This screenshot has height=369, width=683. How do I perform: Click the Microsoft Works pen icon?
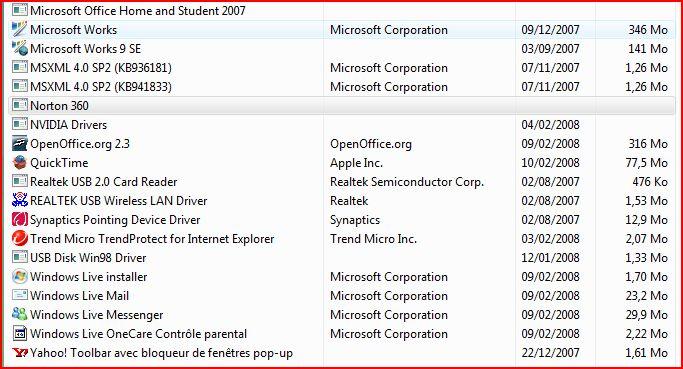(x=20, y=30)
